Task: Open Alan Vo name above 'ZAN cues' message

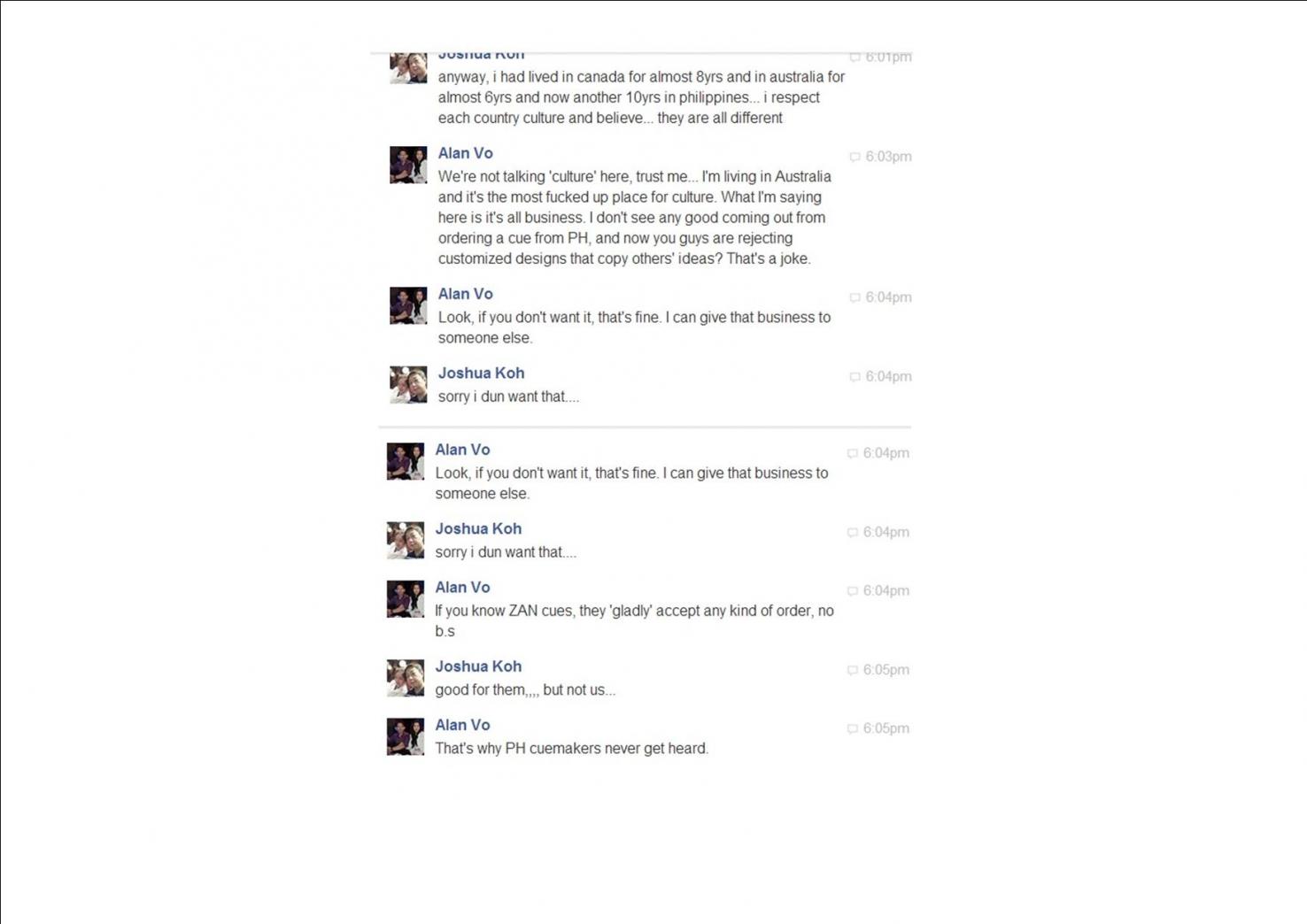Action: (x=462, y=587)
